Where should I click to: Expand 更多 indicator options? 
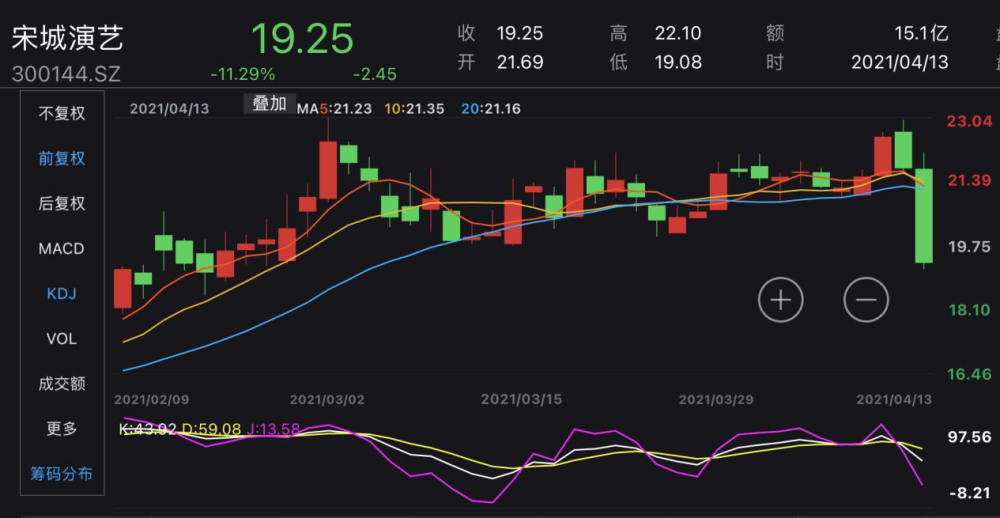[62, 428]
